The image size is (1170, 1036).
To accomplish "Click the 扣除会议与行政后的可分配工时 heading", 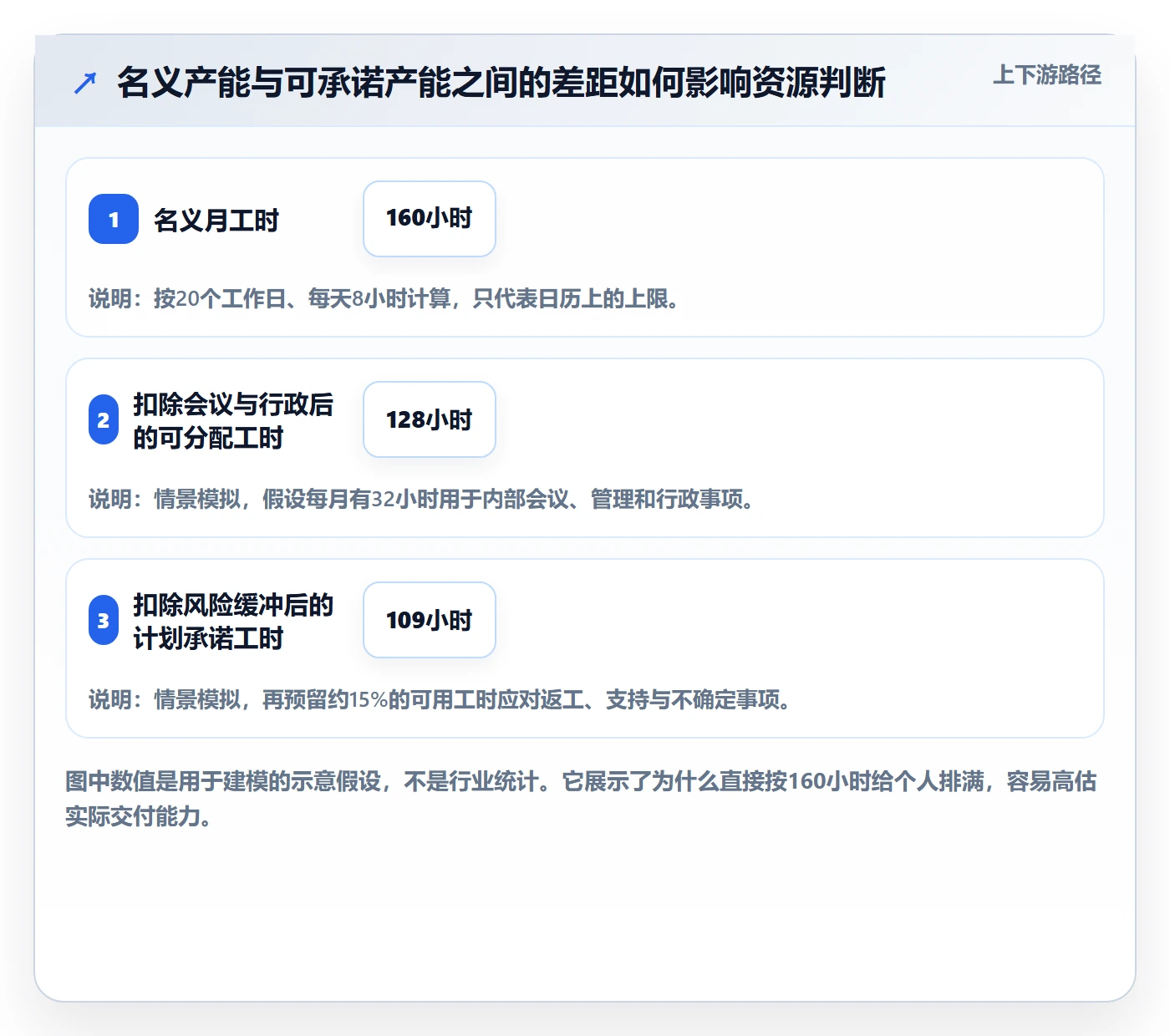I will tap(233, 420).
